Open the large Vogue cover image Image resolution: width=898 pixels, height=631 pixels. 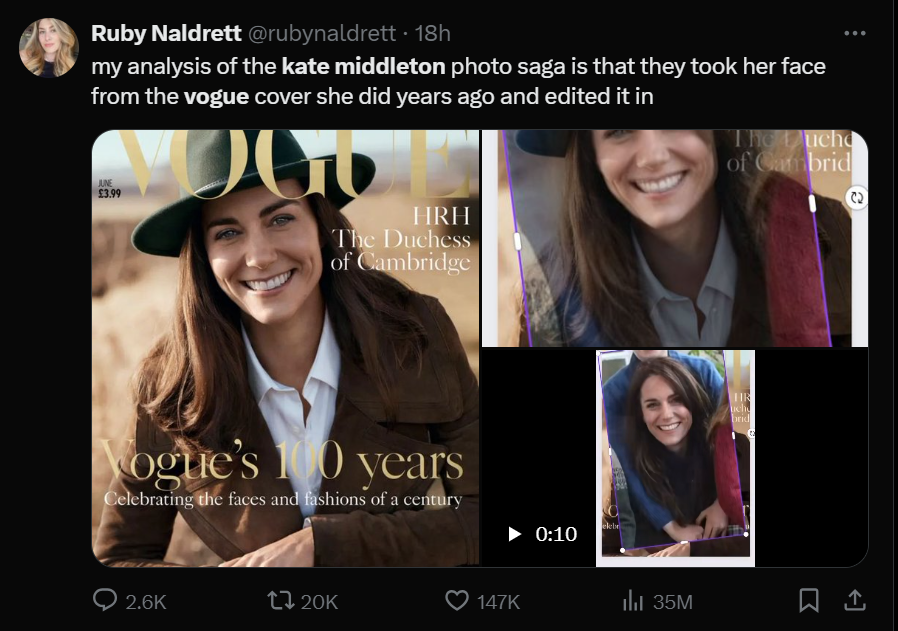[x=286, y=348]
